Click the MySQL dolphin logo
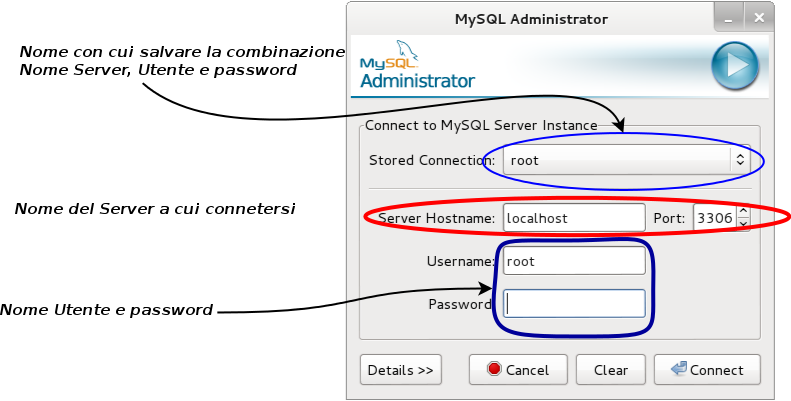The width and height of the screenshot is (791, 401). point(389,55)
